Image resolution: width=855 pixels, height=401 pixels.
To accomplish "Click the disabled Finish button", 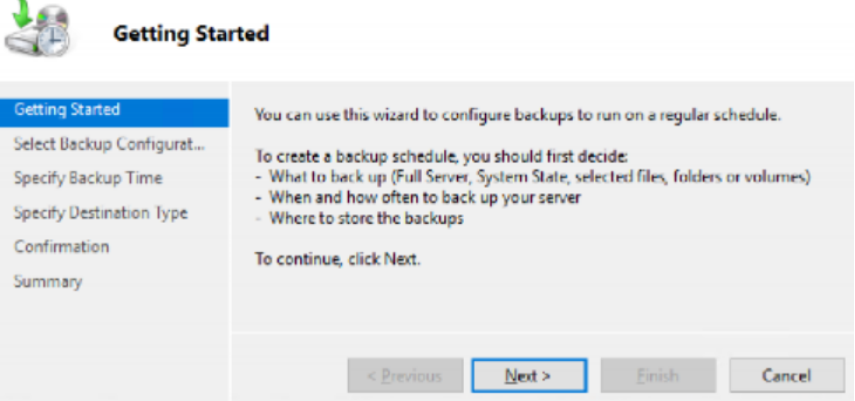I will (658, 375).
